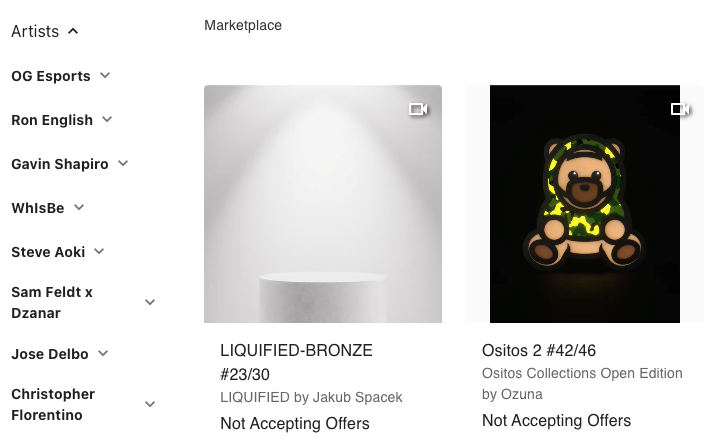Image resolution: width=714 pixels, height=439 pixels.
Task: Open the camo teddy bear thumbnail
Action: point(585,204)
